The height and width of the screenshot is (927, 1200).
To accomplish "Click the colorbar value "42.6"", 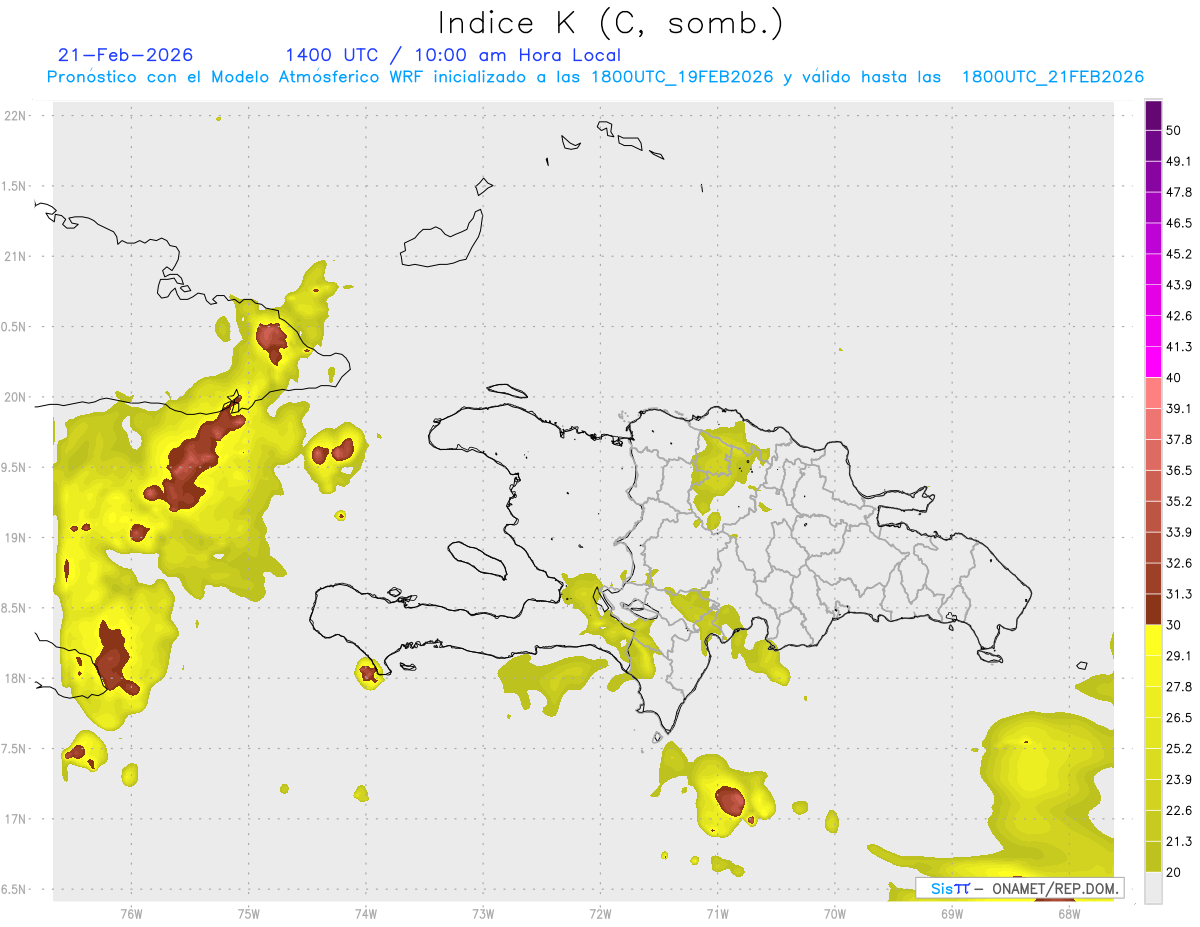I will [x=1179, y=316].
